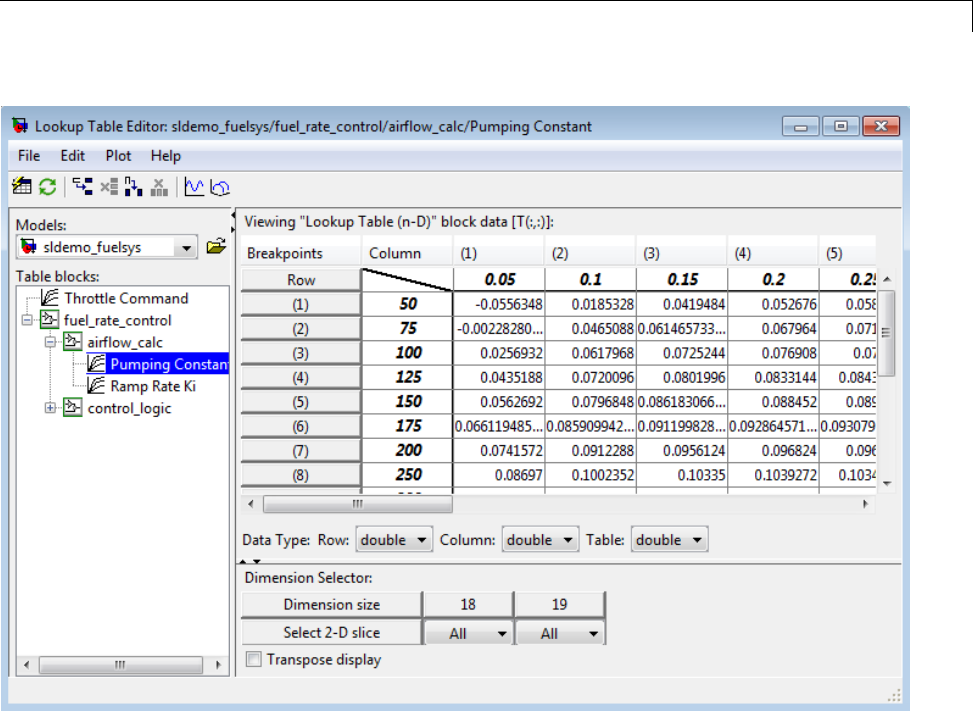
Task: Click the Dimension size button
Action: [x=331, y=605]
